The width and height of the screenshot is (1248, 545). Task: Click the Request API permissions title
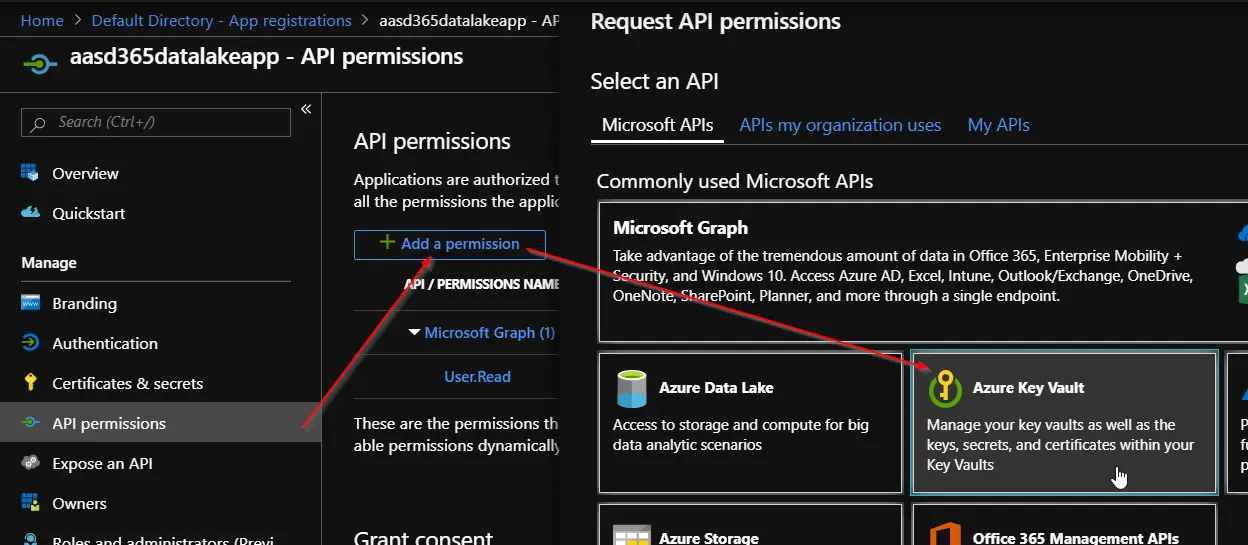pyautogui.click(x=716, y=21)
